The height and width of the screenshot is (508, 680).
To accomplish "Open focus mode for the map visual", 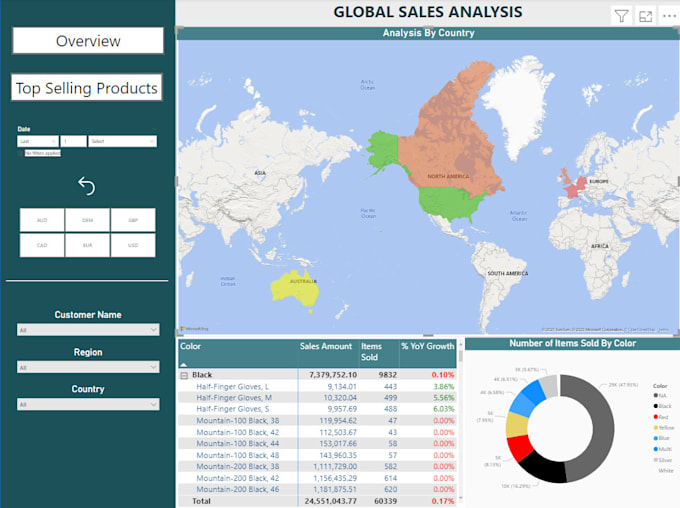I will (646, 16).
